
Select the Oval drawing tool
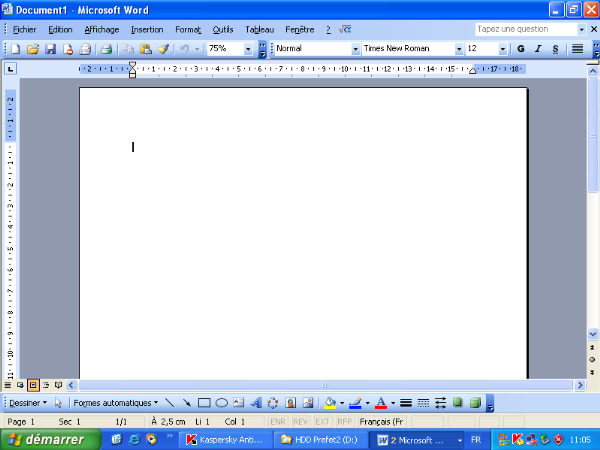(221, 403)
